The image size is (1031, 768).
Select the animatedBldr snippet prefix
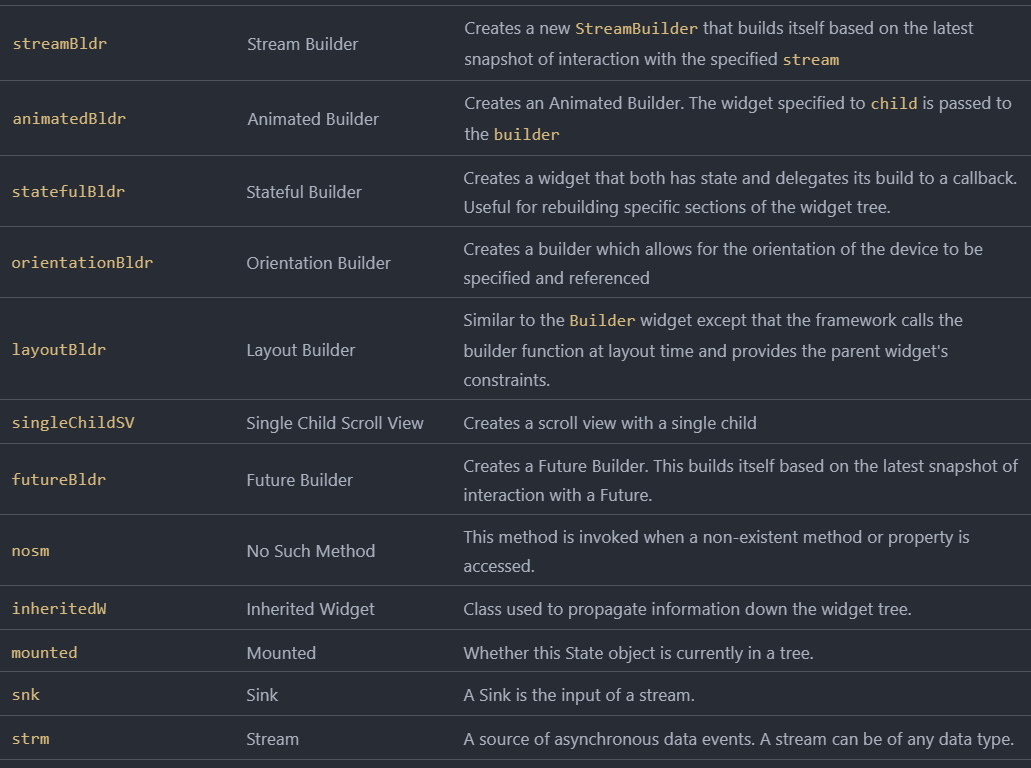pos(68,119)
